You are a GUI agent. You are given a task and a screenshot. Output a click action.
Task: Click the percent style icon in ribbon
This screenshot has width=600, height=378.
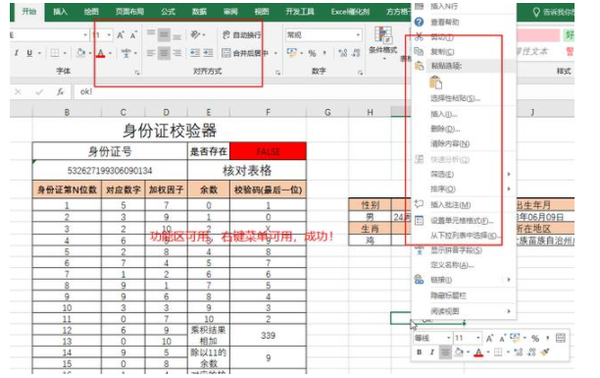pyautogui.click(x=312, y=53)
